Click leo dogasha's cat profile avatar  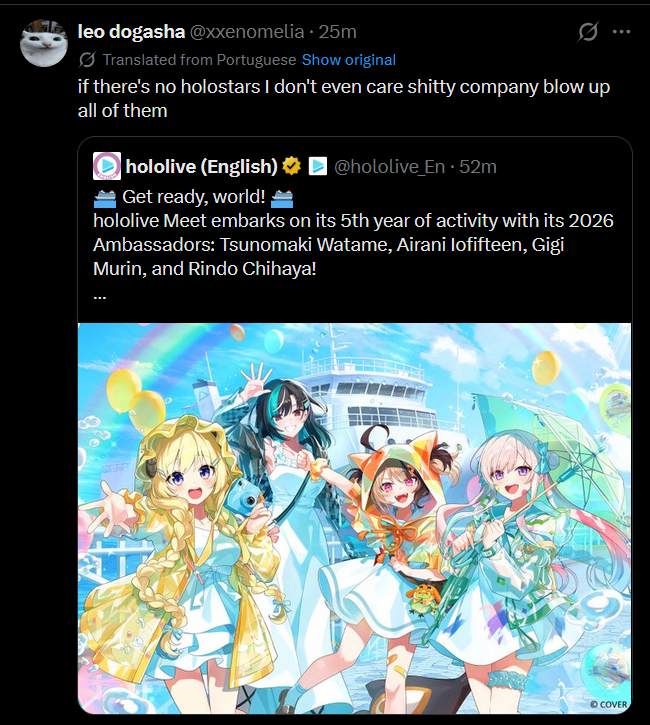point(44,43)
